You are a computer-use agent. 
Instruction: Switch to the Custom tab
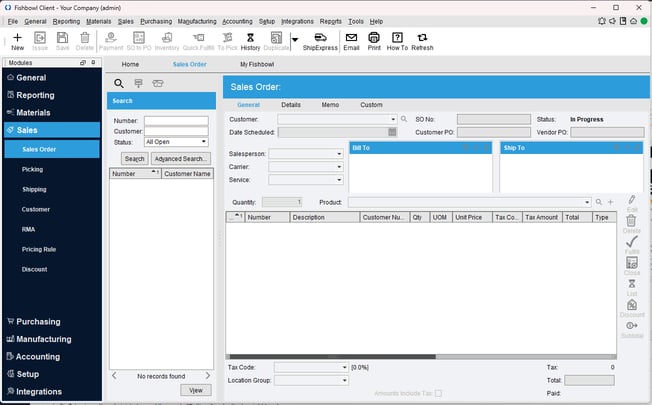click(x=371, y=105)
